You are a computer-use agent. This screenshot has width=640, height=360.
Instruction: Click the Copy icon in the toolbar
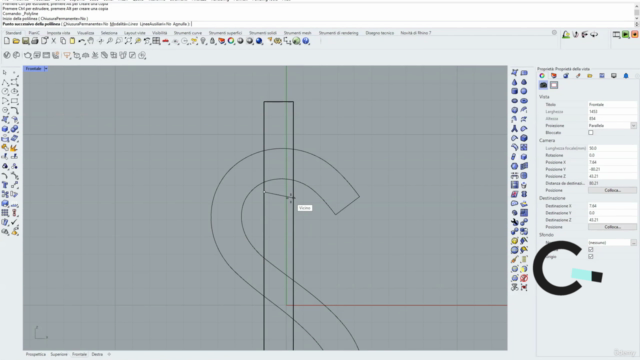coord(63,41)
